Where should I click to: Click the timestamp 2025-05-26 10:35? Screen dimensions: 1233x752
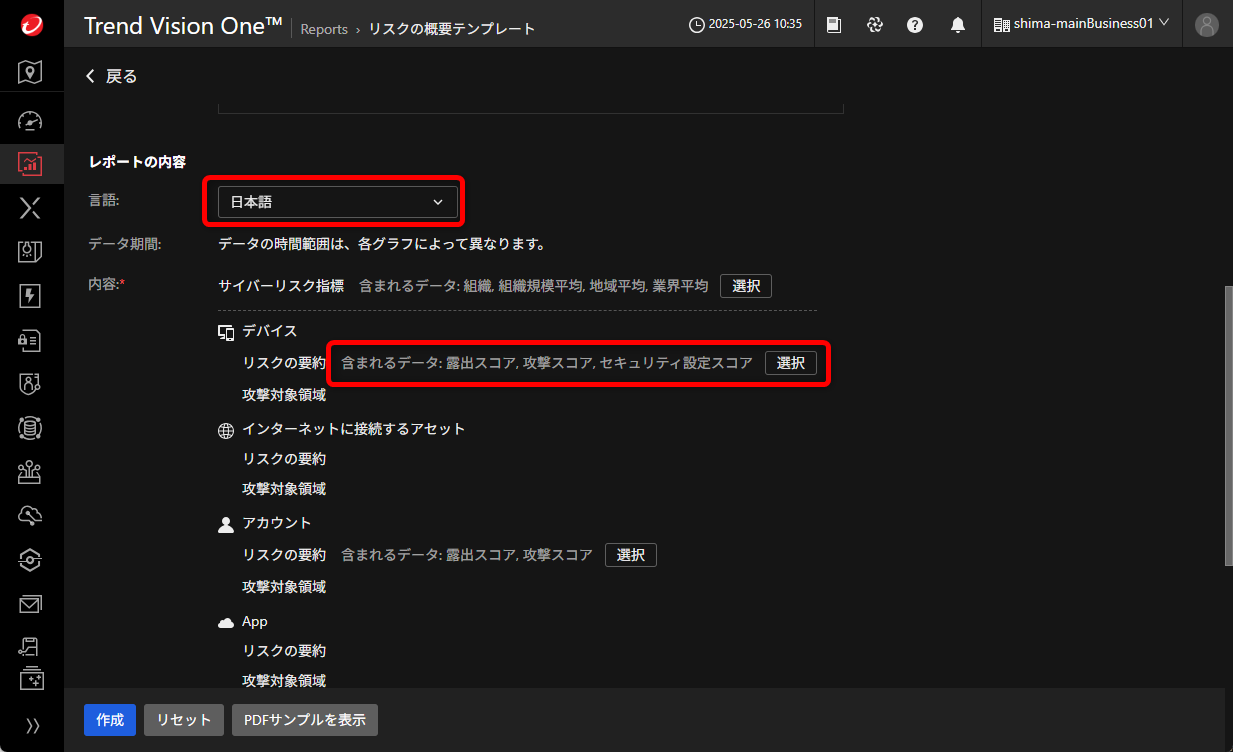coord(755,24)
